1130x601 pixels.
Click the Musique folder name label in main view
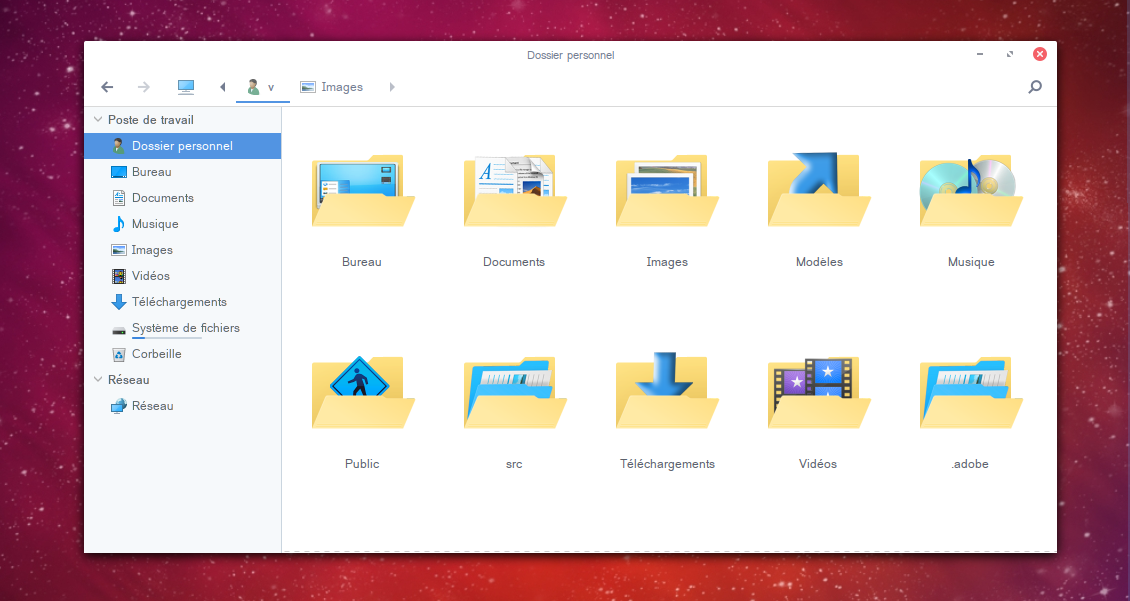tap(971, 262)
